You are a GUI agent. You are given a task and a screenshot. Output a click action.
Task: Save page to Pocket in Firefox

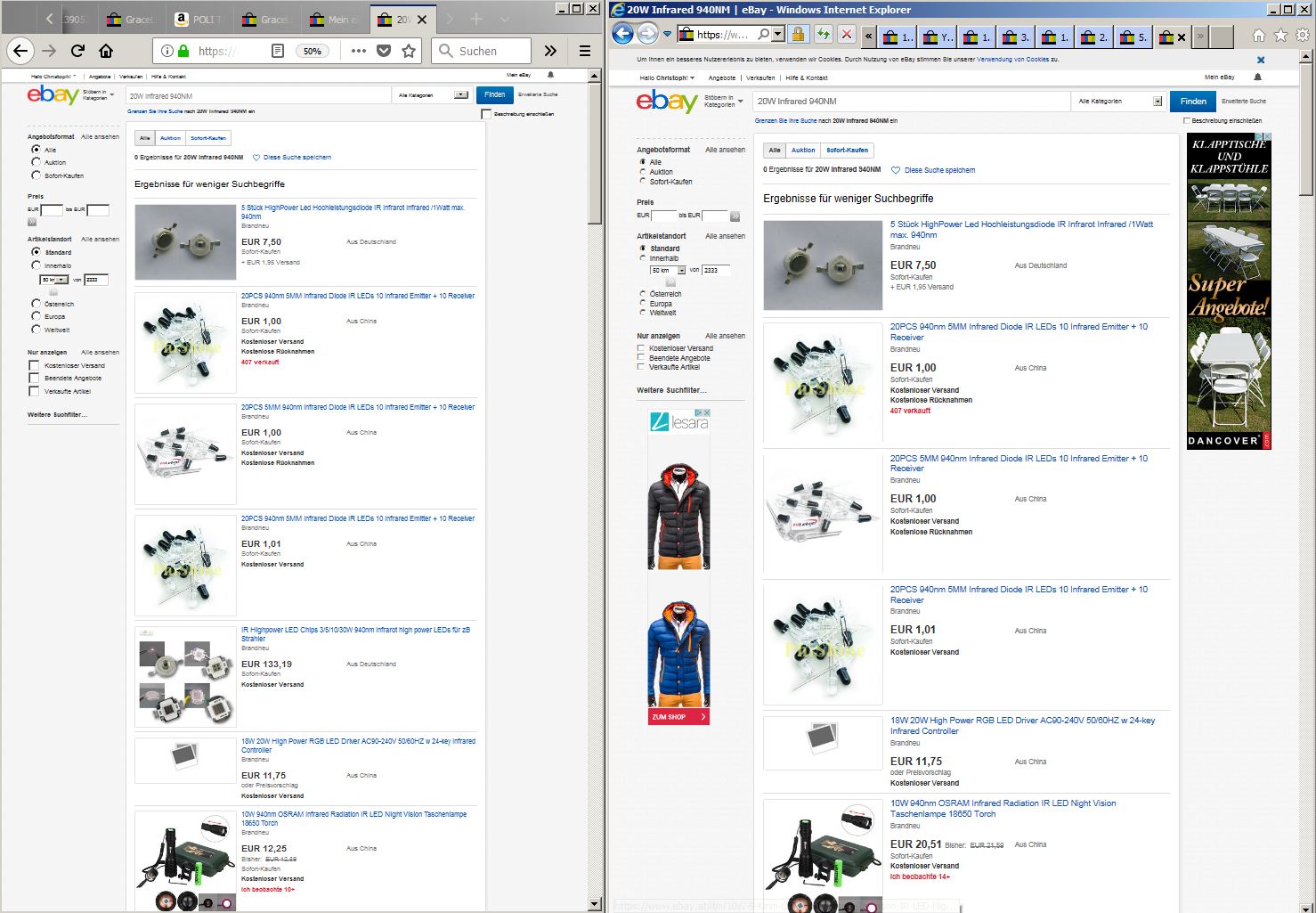(384, 51)
